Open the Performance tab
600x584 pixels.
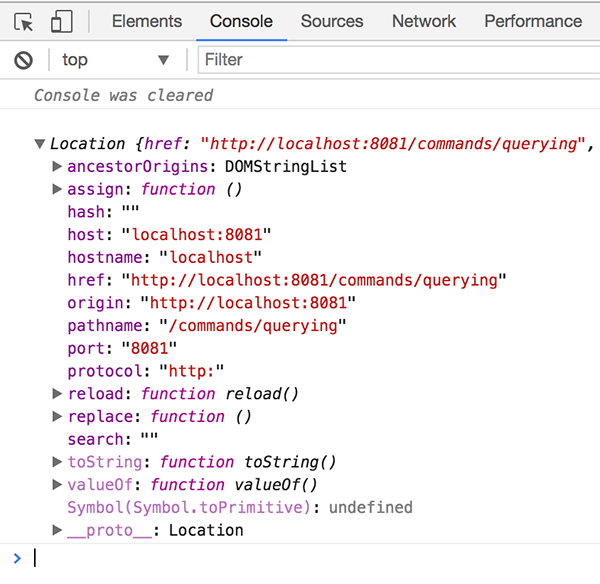click(532, 21)
